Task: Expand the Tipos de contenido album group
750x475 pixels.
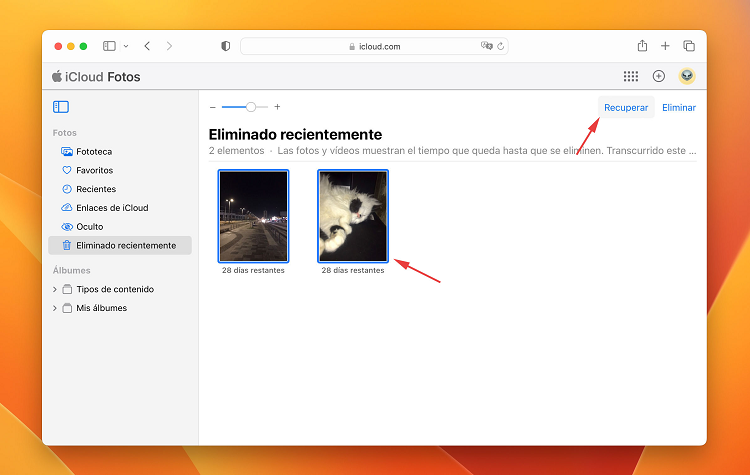Action: (x=55, y=290)
